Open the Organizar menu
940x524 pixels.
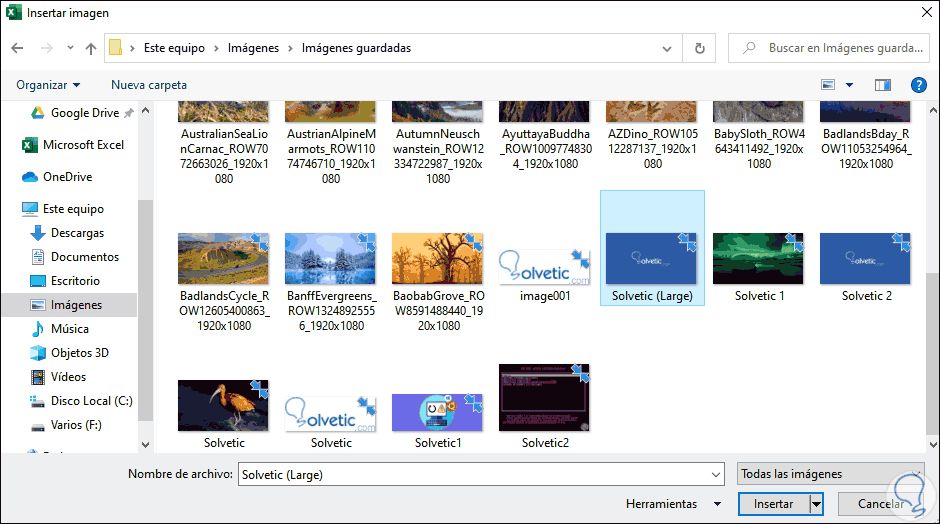48,85
